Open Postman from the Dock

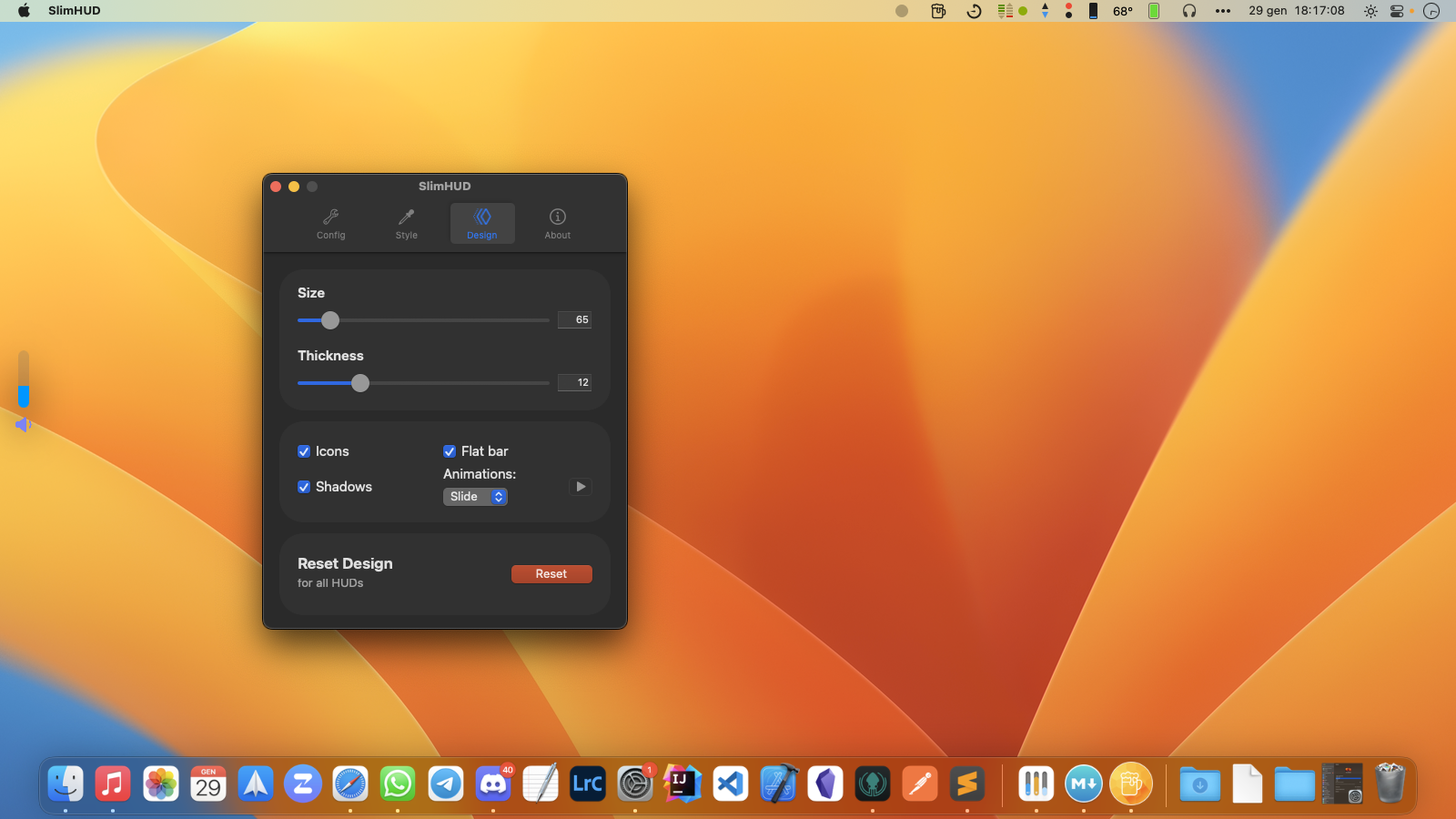[x=920, y=784]
